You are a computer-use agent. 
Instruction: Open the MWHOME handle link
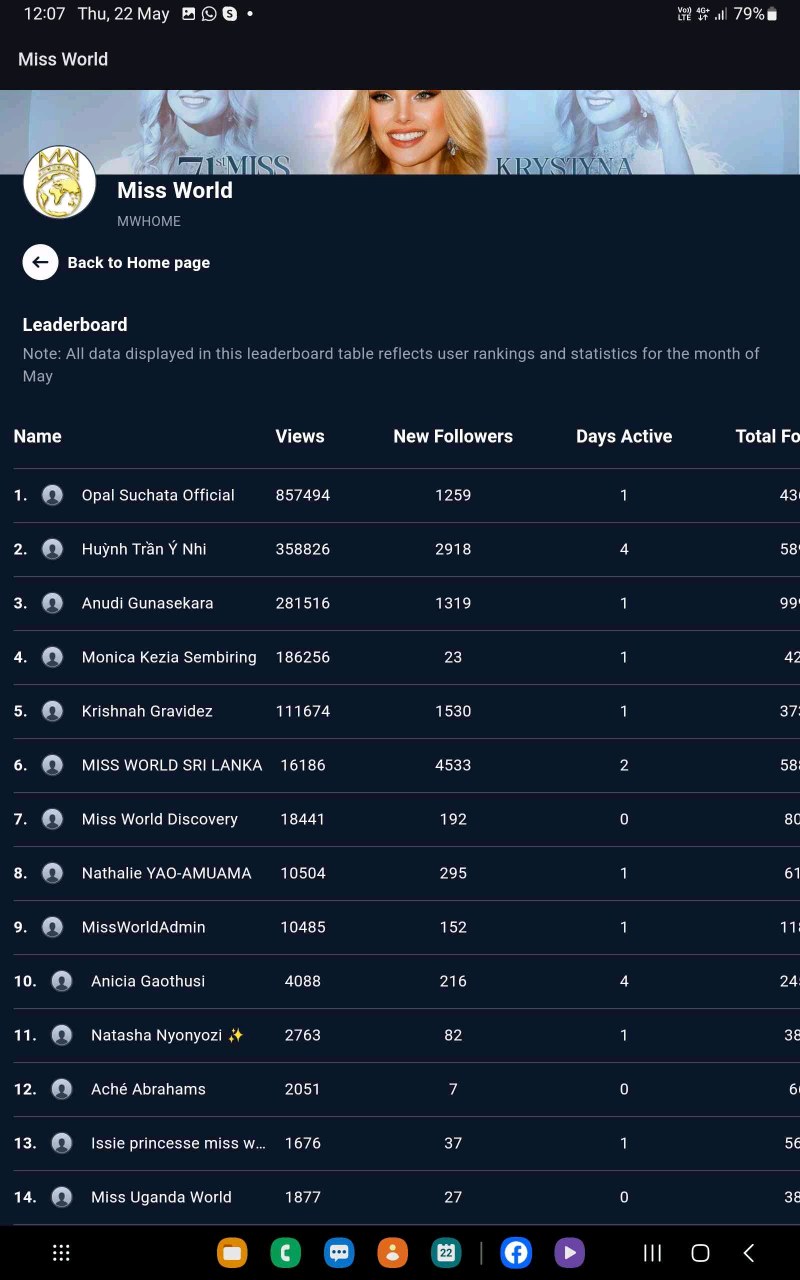tap(149, 221)
